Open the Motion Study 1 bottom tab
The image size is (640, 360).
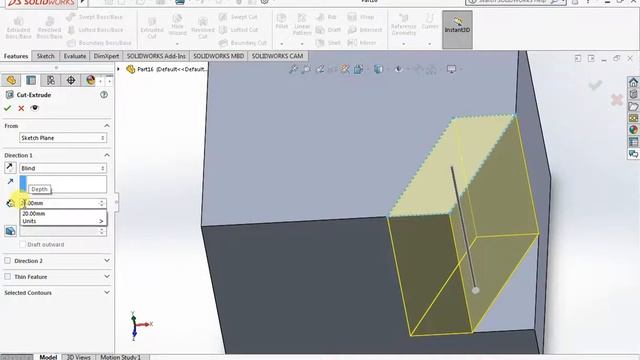click(120, 357)
